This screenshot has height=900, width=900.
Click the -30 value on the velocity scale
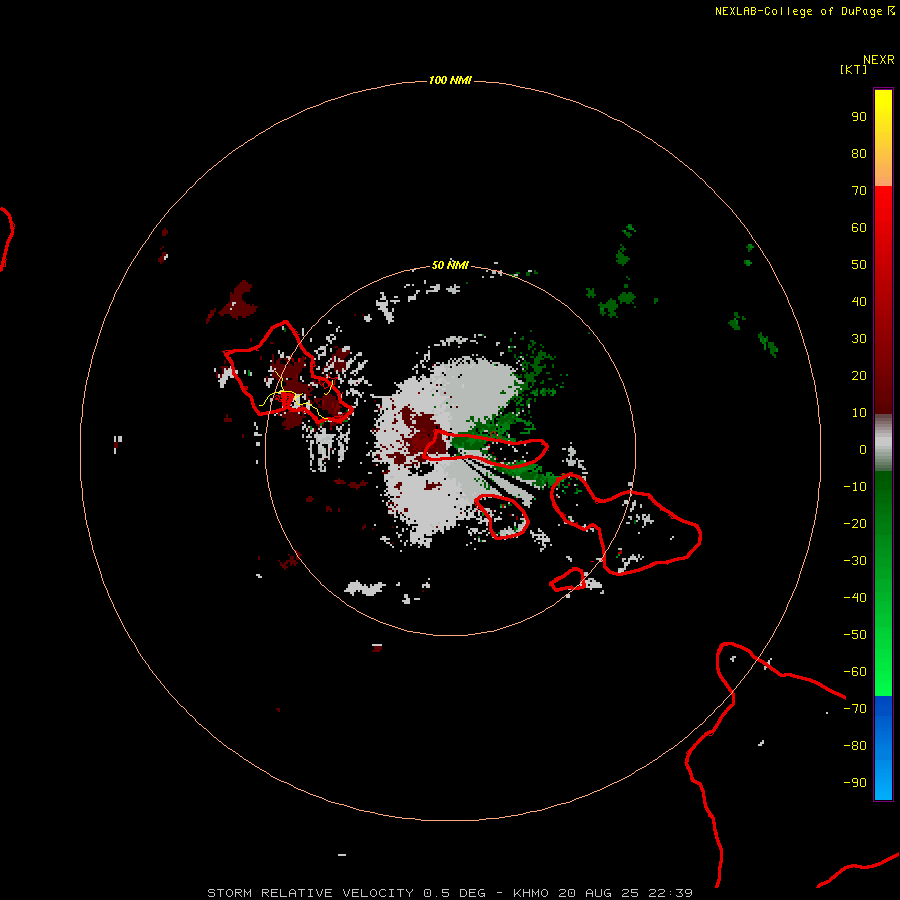pos(855,561)
